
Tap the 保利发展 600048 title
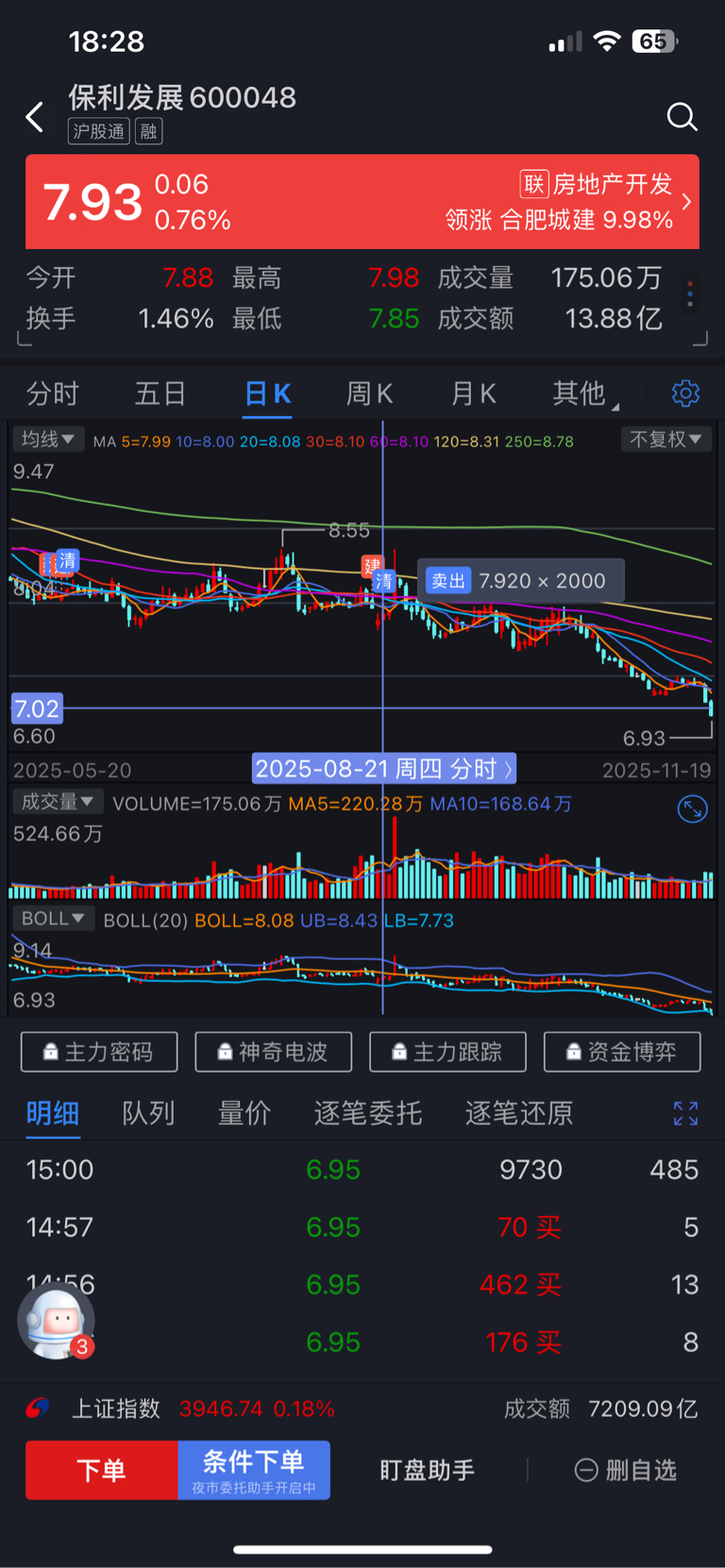(182, 97)
